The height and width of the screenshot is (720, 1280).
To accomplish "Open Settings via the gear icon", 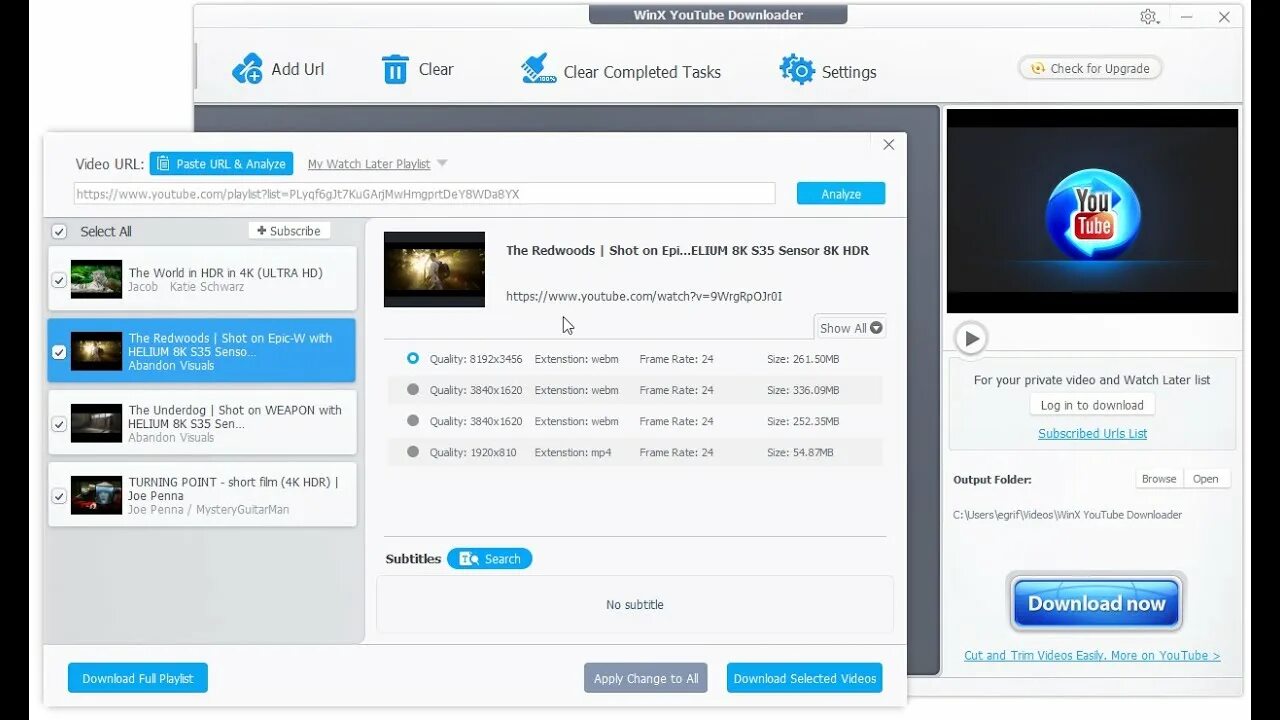I will [x=797, y=70].
